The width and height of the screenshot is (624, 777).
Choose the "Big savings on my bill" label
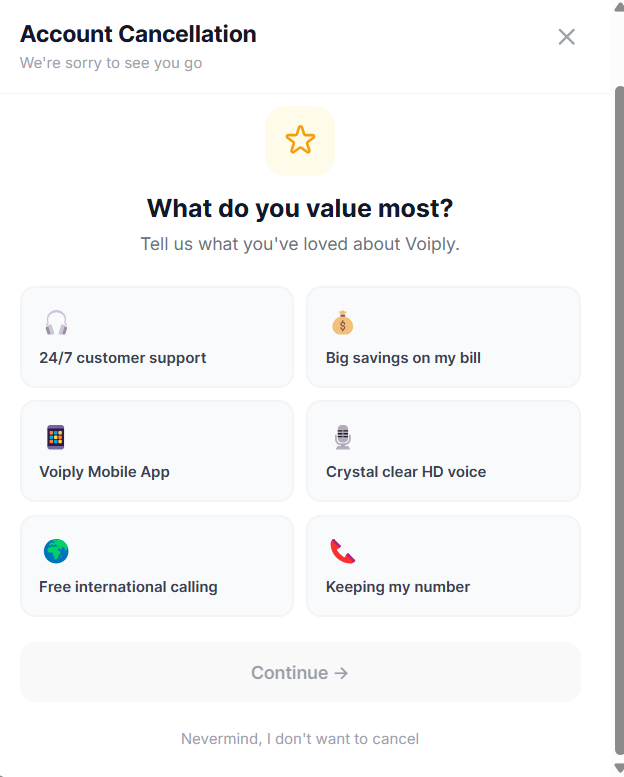(x=403, y=358)
